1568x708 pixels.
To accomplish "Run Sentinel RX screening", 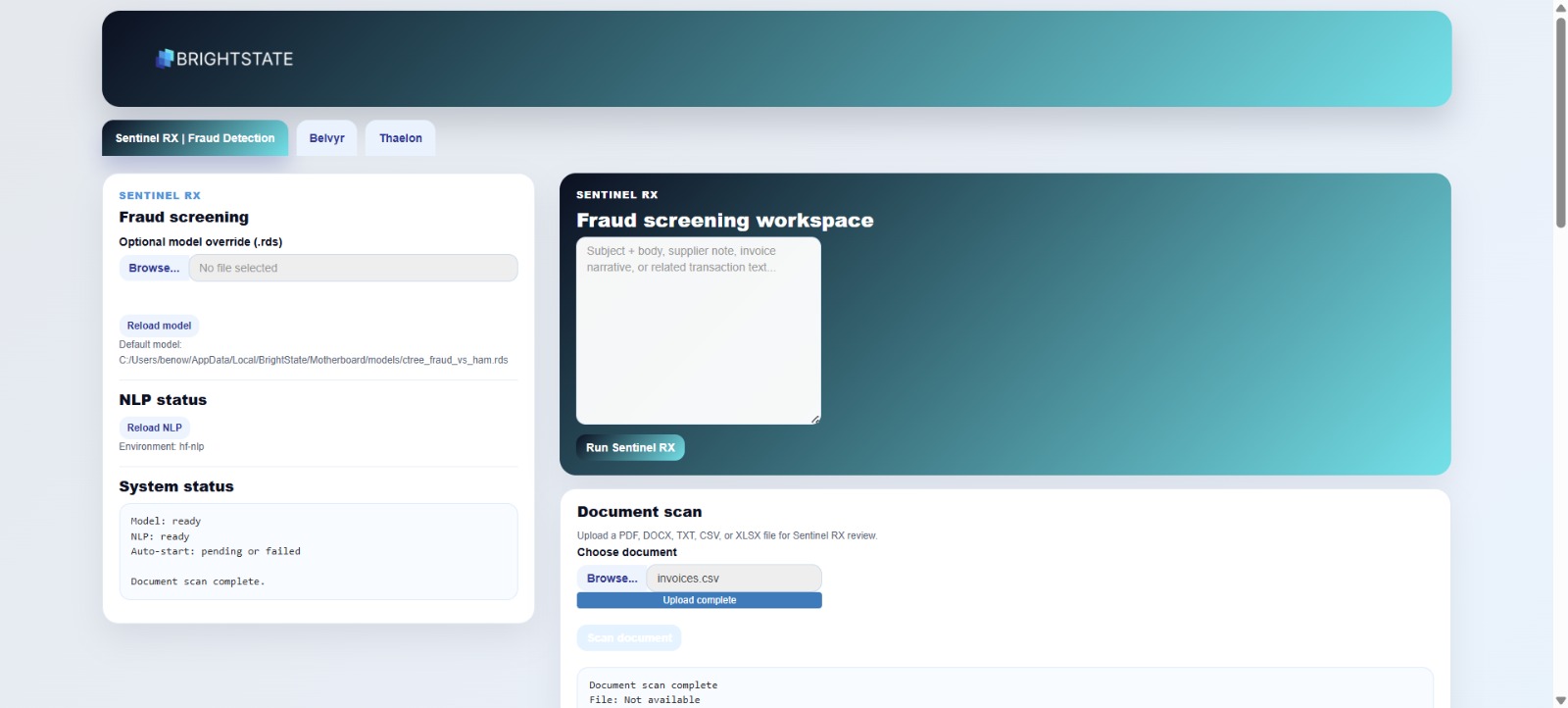I will click(x=630, y=447).
